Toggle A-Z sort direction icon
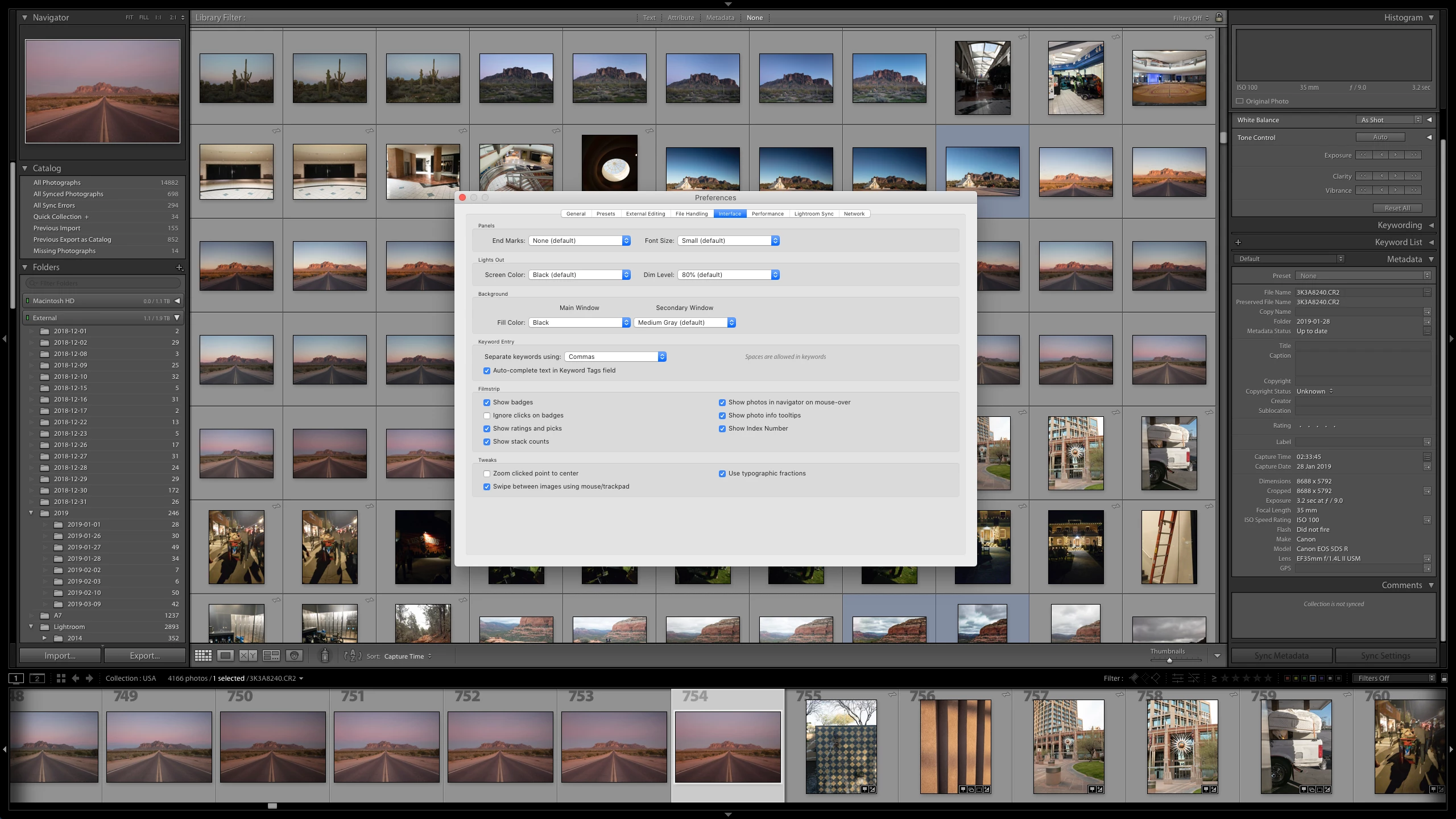Screen dimensions: 1456x819 pos(353,656)
